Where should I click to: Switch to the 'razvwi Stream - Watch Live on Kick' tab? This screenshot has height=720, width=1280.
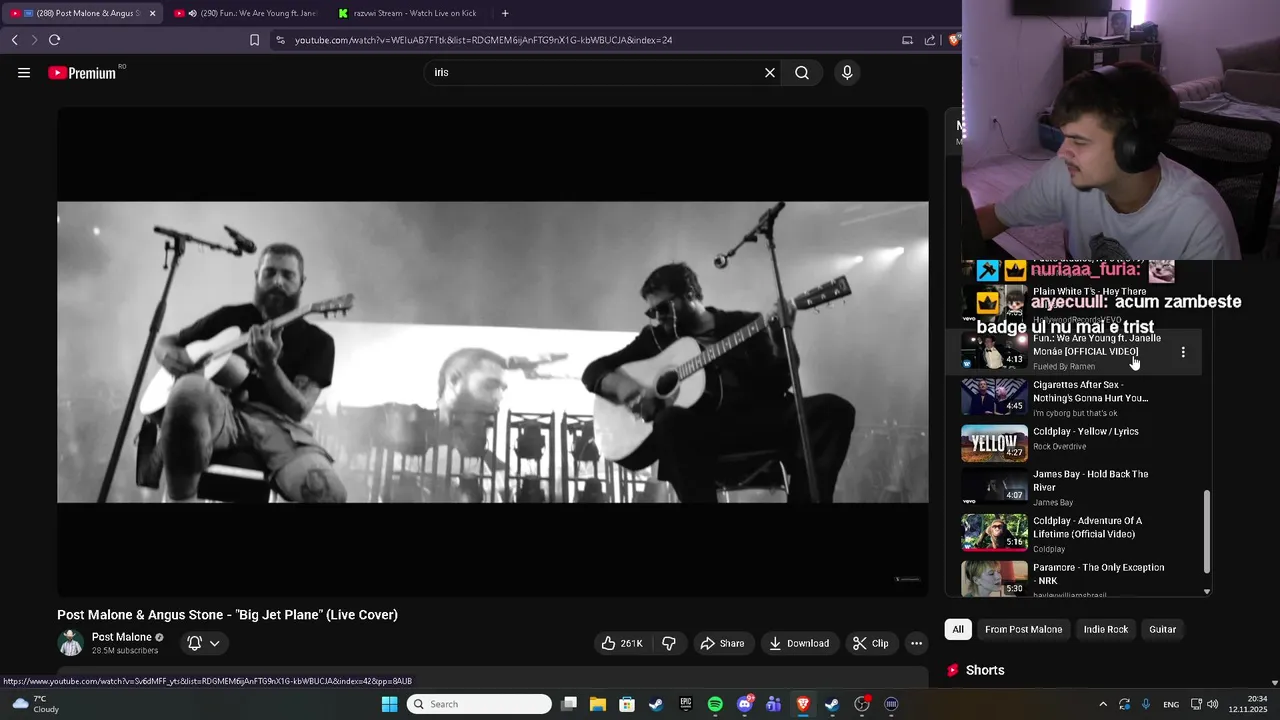(410, 13)
